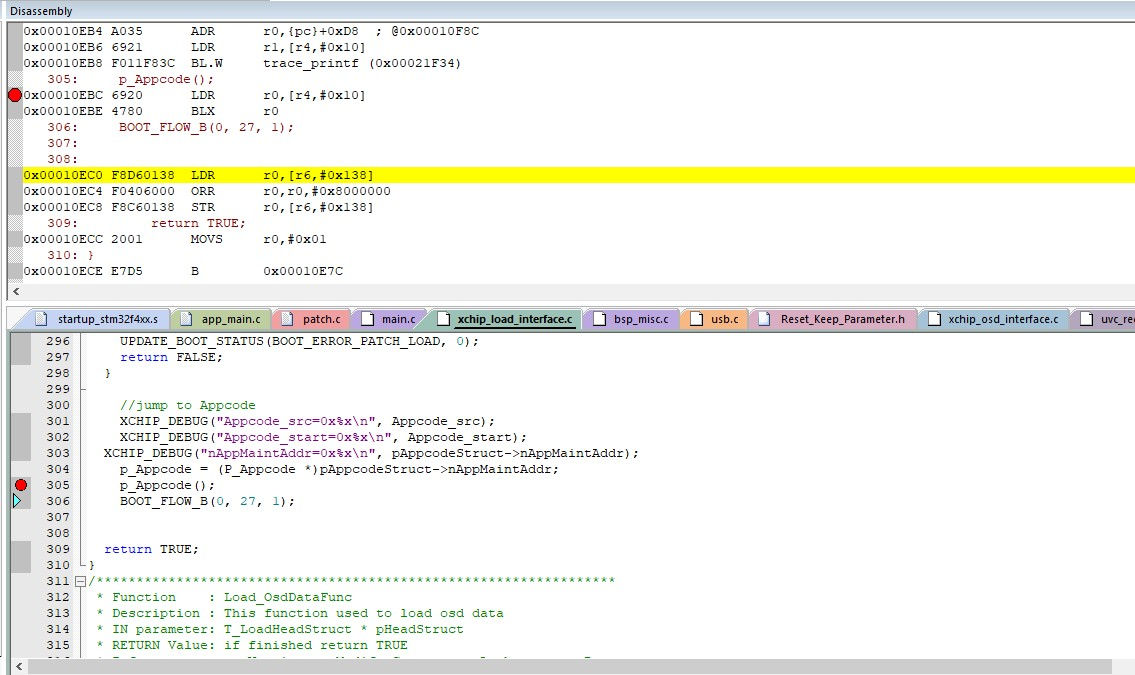Viewport: 1135px width, 675px height.
Task: Click the blue next-statement arrow at line 306
Action: click(x=20, y=501)
